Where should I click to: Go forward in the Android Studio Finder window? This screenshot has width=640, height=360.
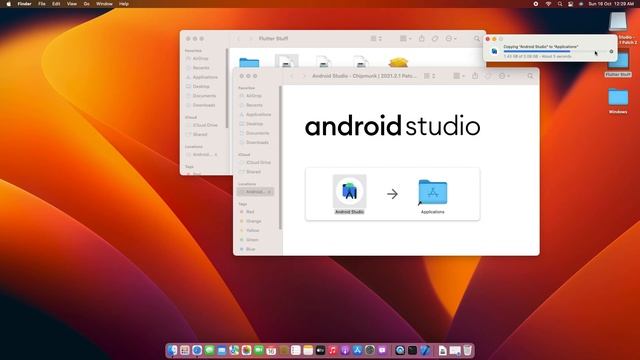303,76
